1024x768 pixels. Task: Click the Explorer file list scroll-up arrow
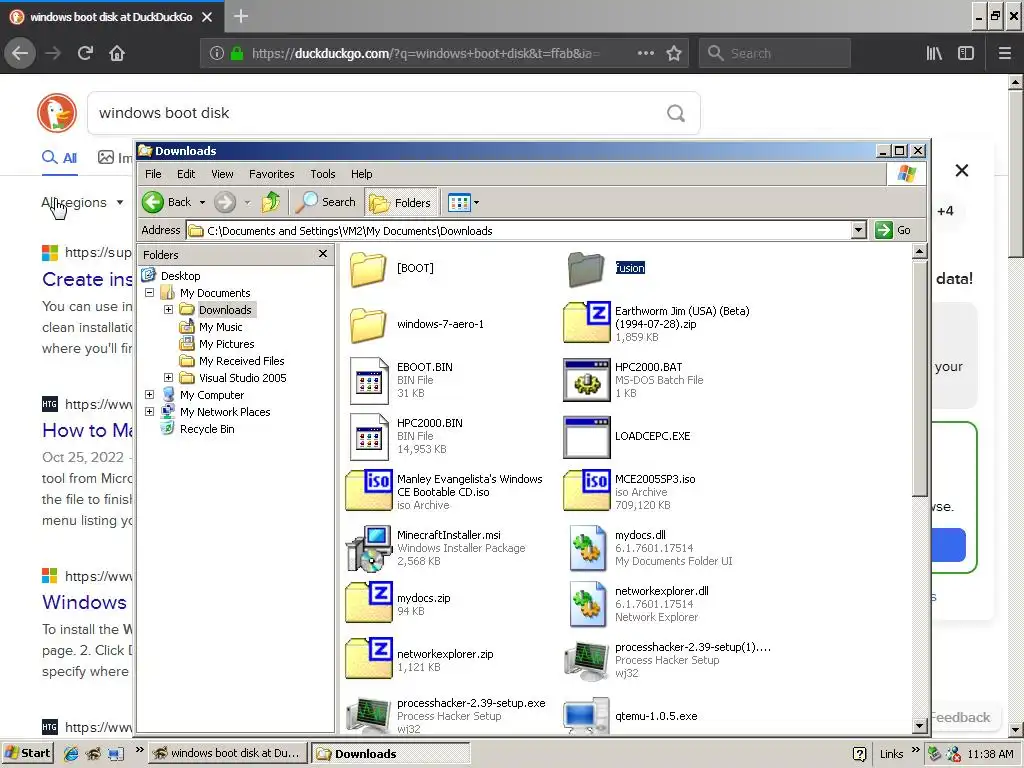point(920,251)
